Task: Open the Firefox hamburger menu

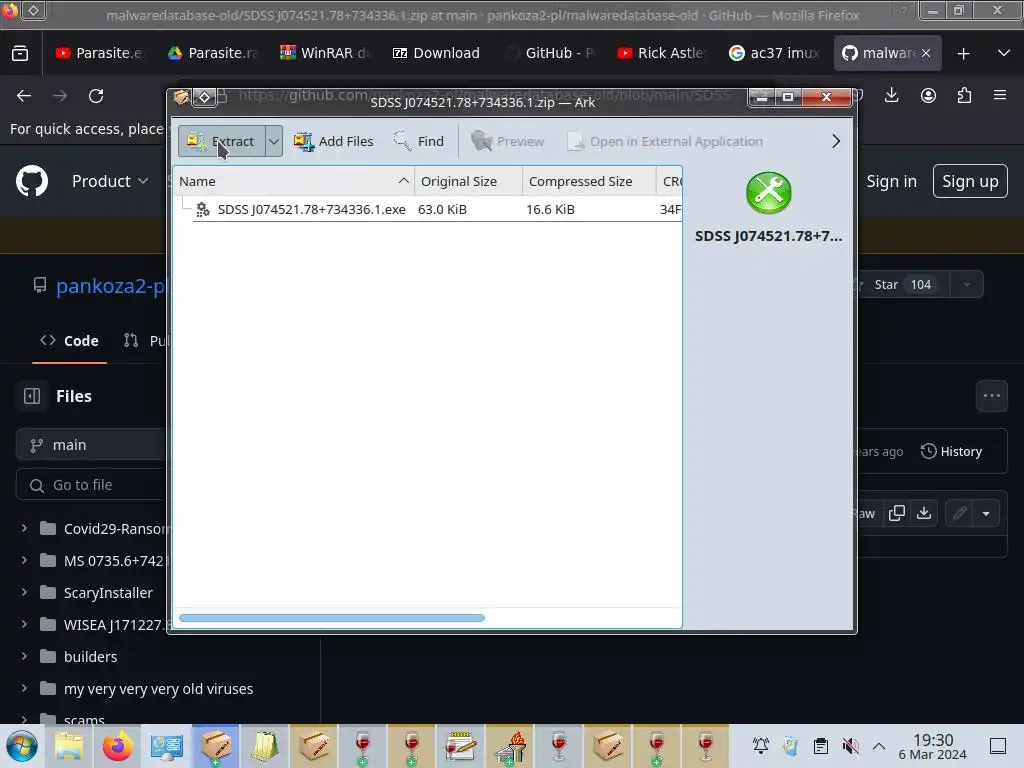Action: [x=1000, y=95]
